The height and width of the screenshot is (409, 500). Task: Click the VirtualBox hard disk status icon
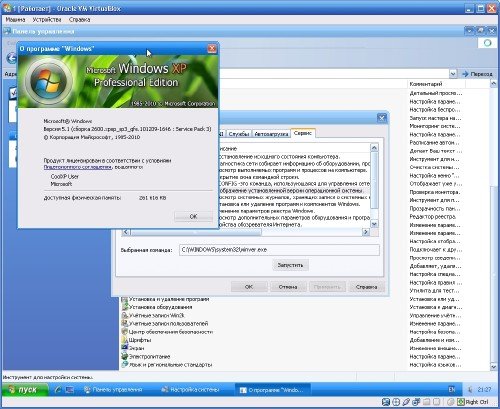[x=386, y=402]
